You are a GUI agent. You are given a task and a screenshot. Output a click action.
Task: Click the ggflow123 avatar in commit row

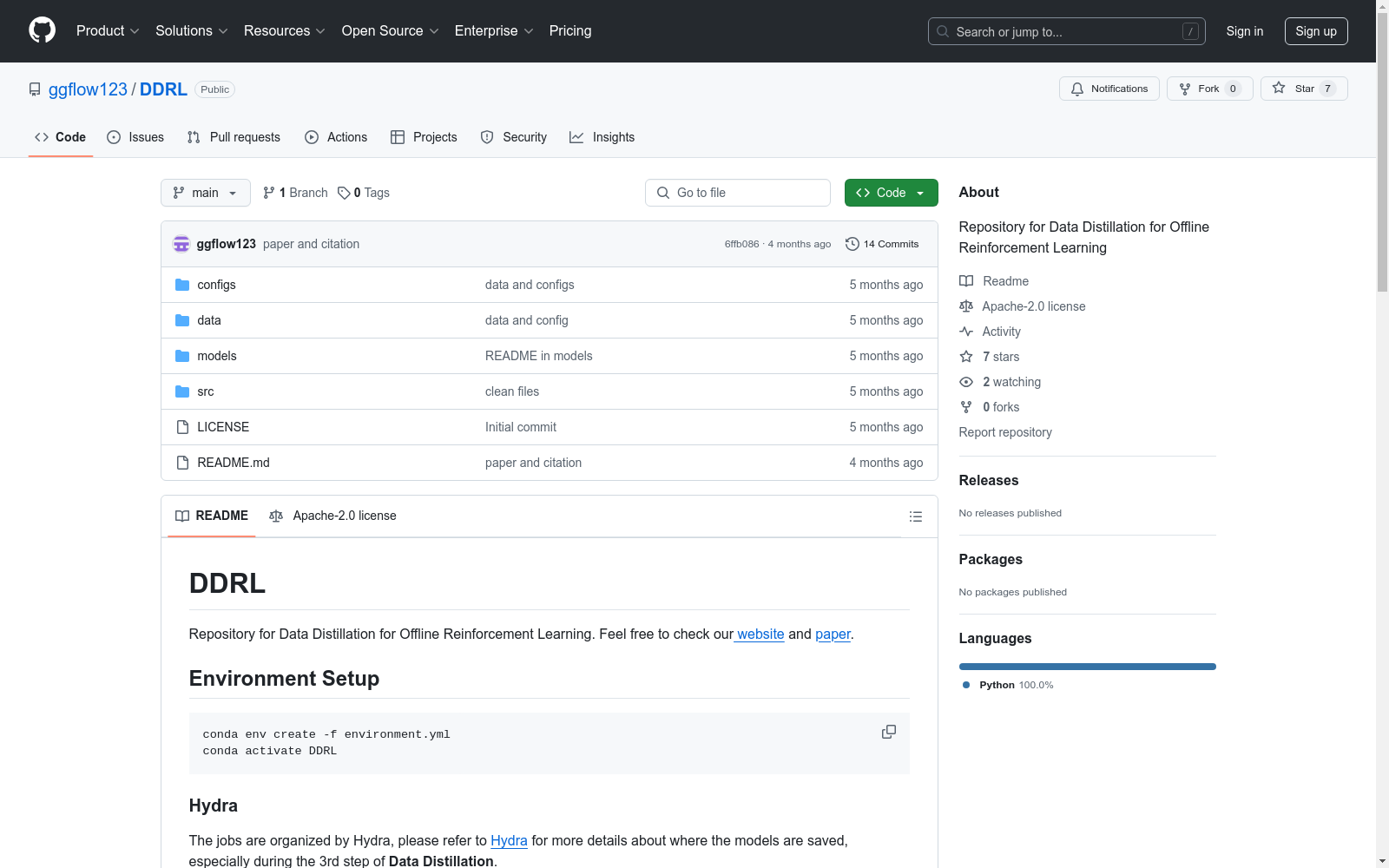tap(181, 244)
